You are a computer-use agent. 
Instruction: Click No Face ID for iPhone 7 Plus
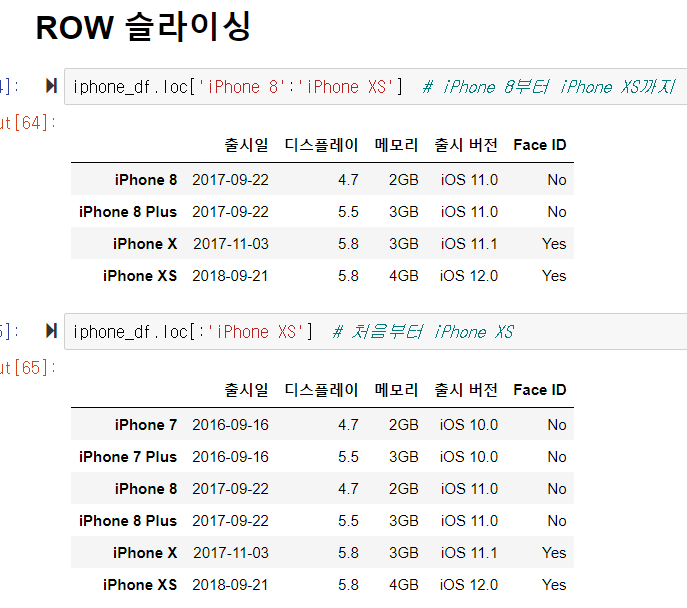557,456
